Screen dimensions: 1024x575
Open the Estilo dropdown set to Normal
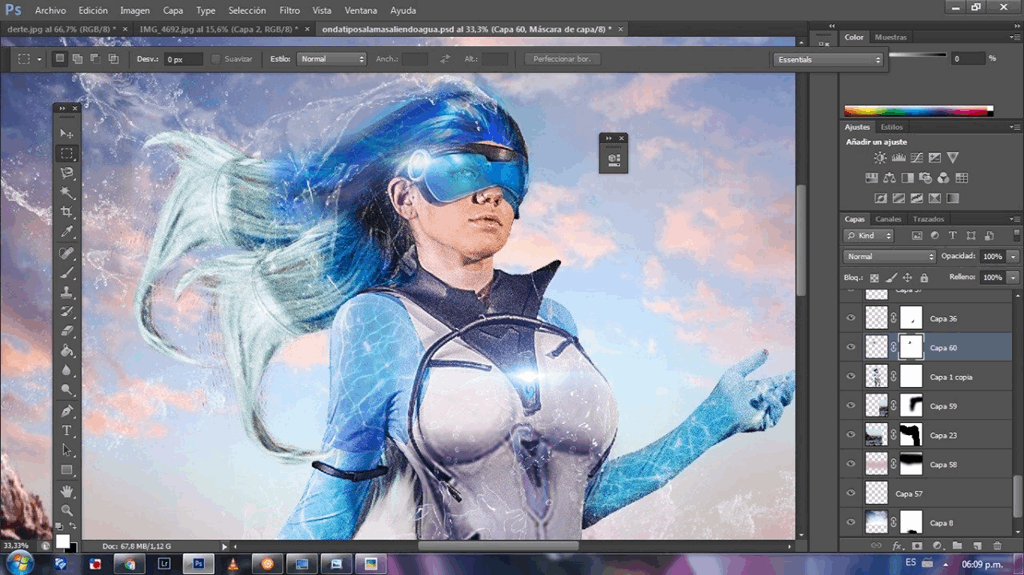(331, 59)
